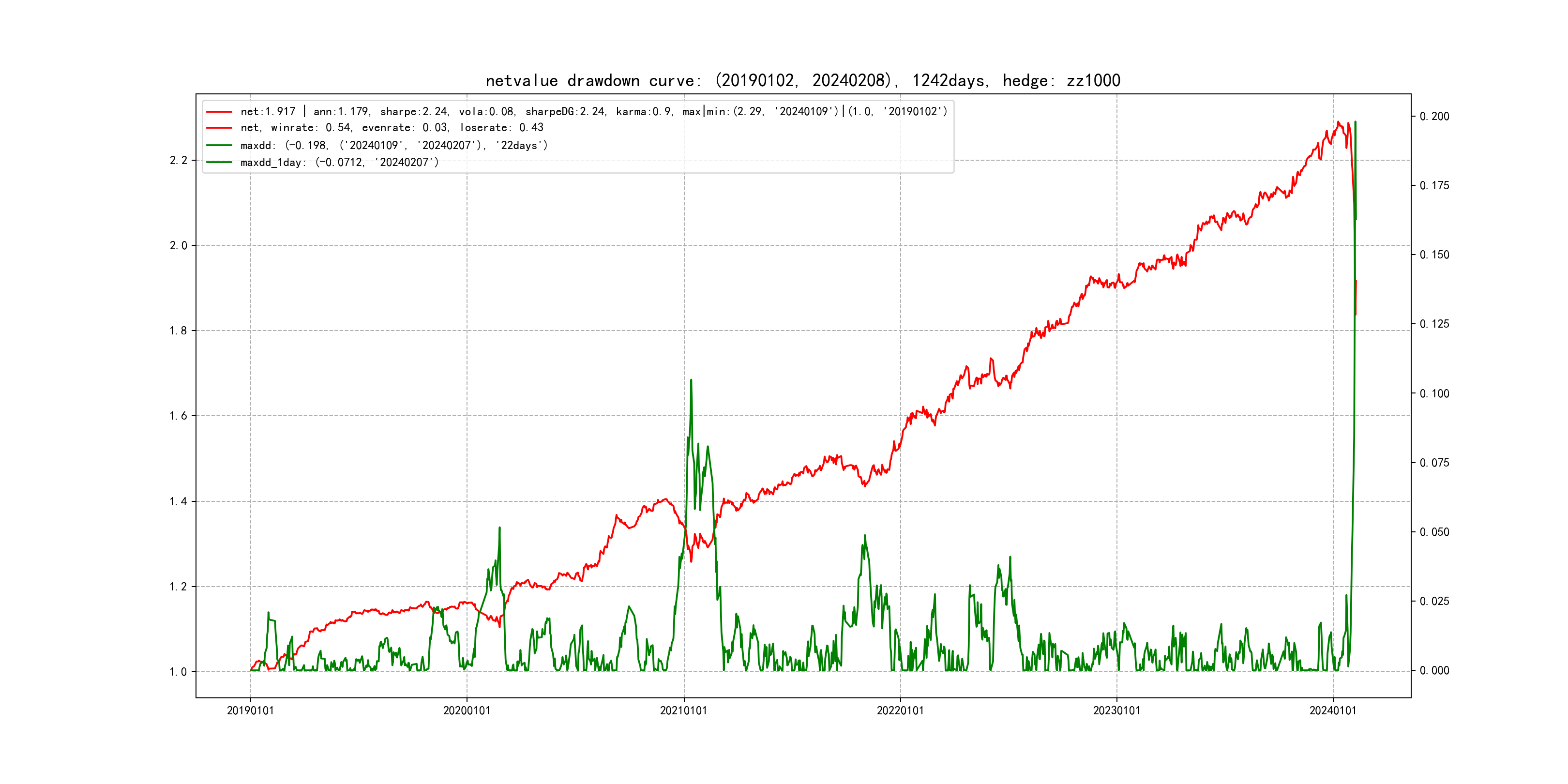Click the 0.200 right y-axis tick label
This screenshot has height=784, width=1568.
tap(1434, 116)
